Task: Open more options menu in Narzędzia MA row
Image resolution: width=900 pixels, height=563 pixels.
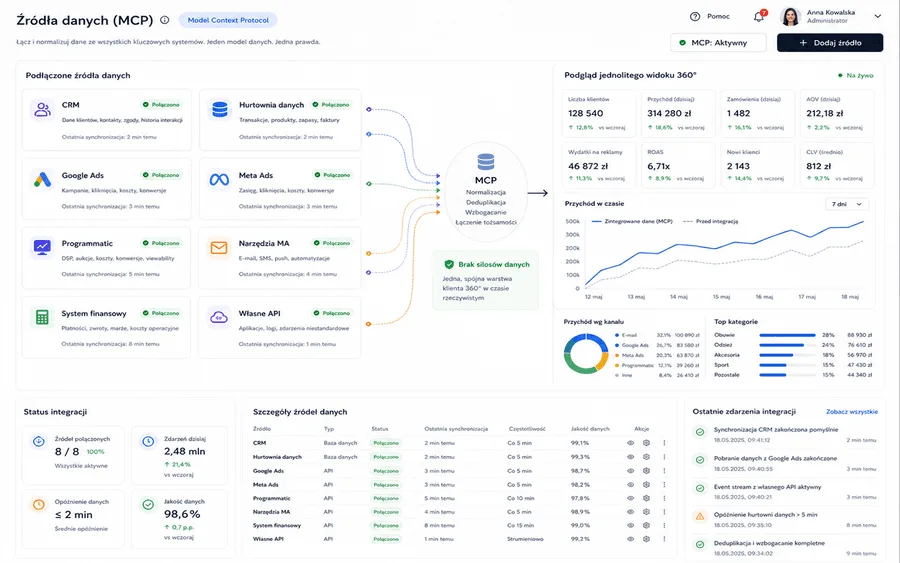Action: [x=664, y=511]
